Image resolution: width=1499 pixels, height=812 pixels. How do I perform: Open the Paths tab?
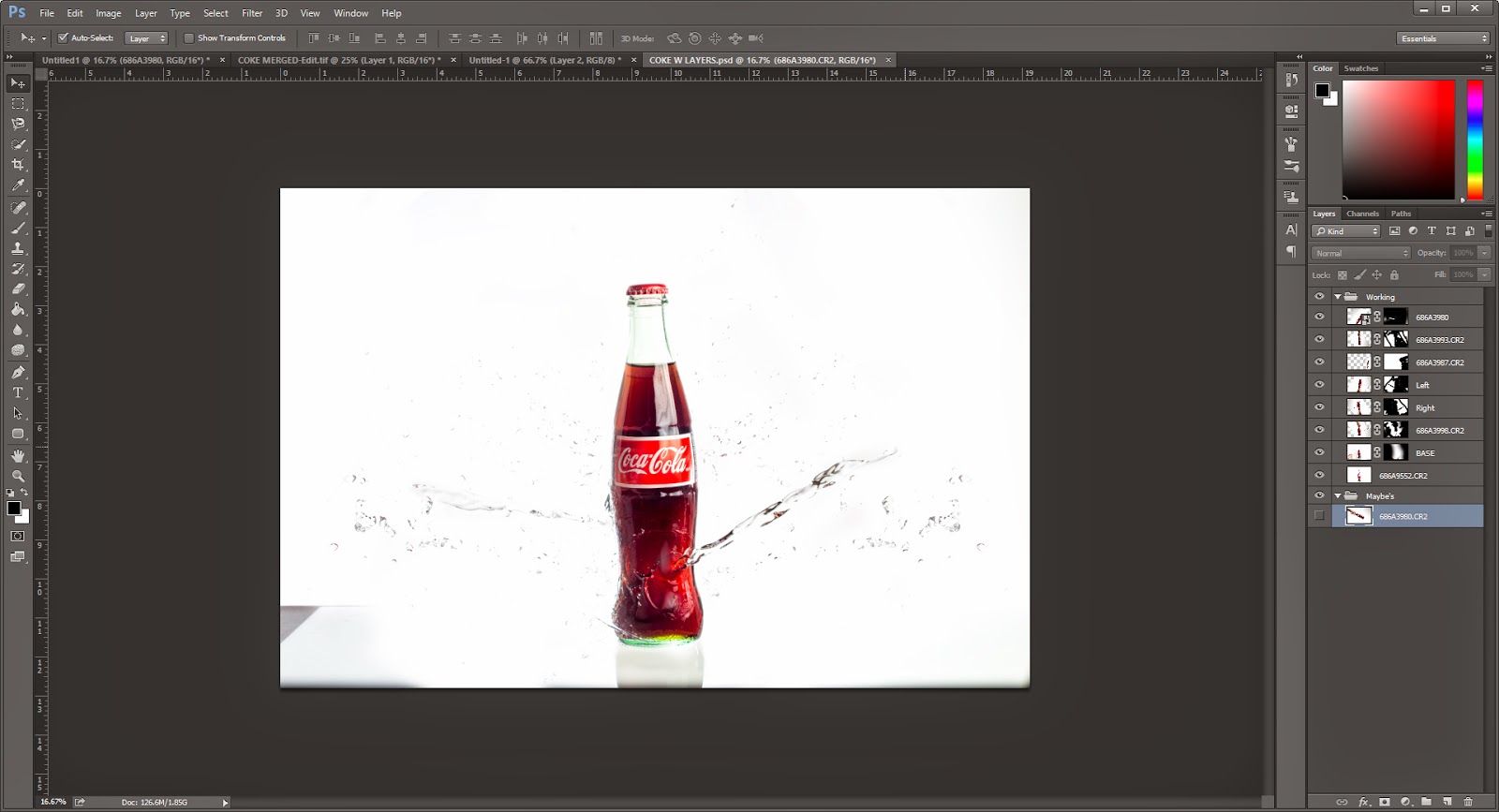[1401, 214]
